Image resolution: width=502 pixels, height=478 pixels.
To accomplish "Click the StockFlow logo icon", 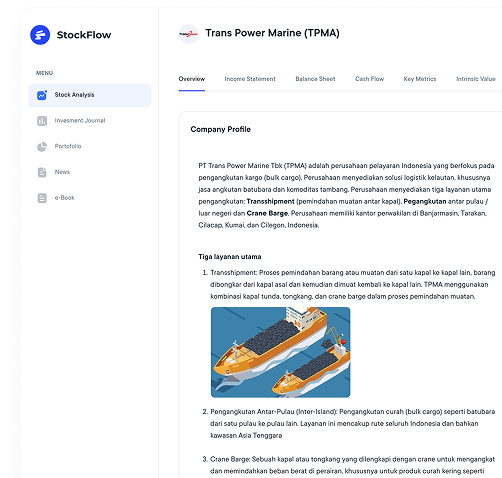I will click(x=40, y=35).
